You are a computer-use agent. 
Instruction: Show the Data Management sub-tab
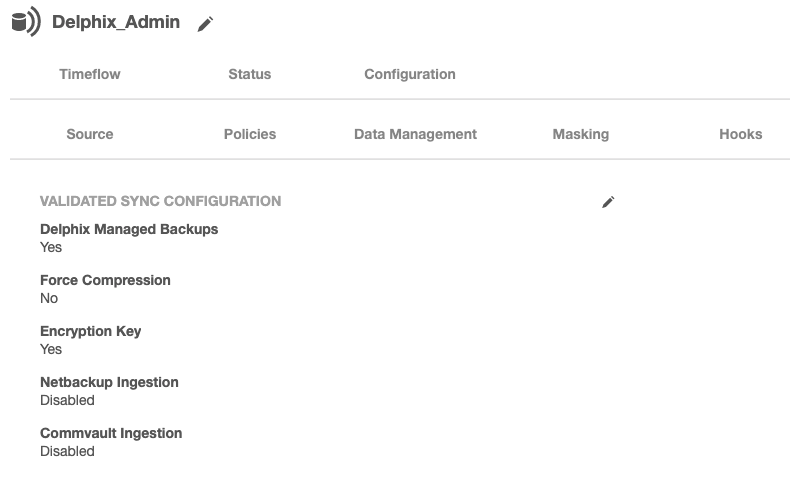(x=415, y=134)
